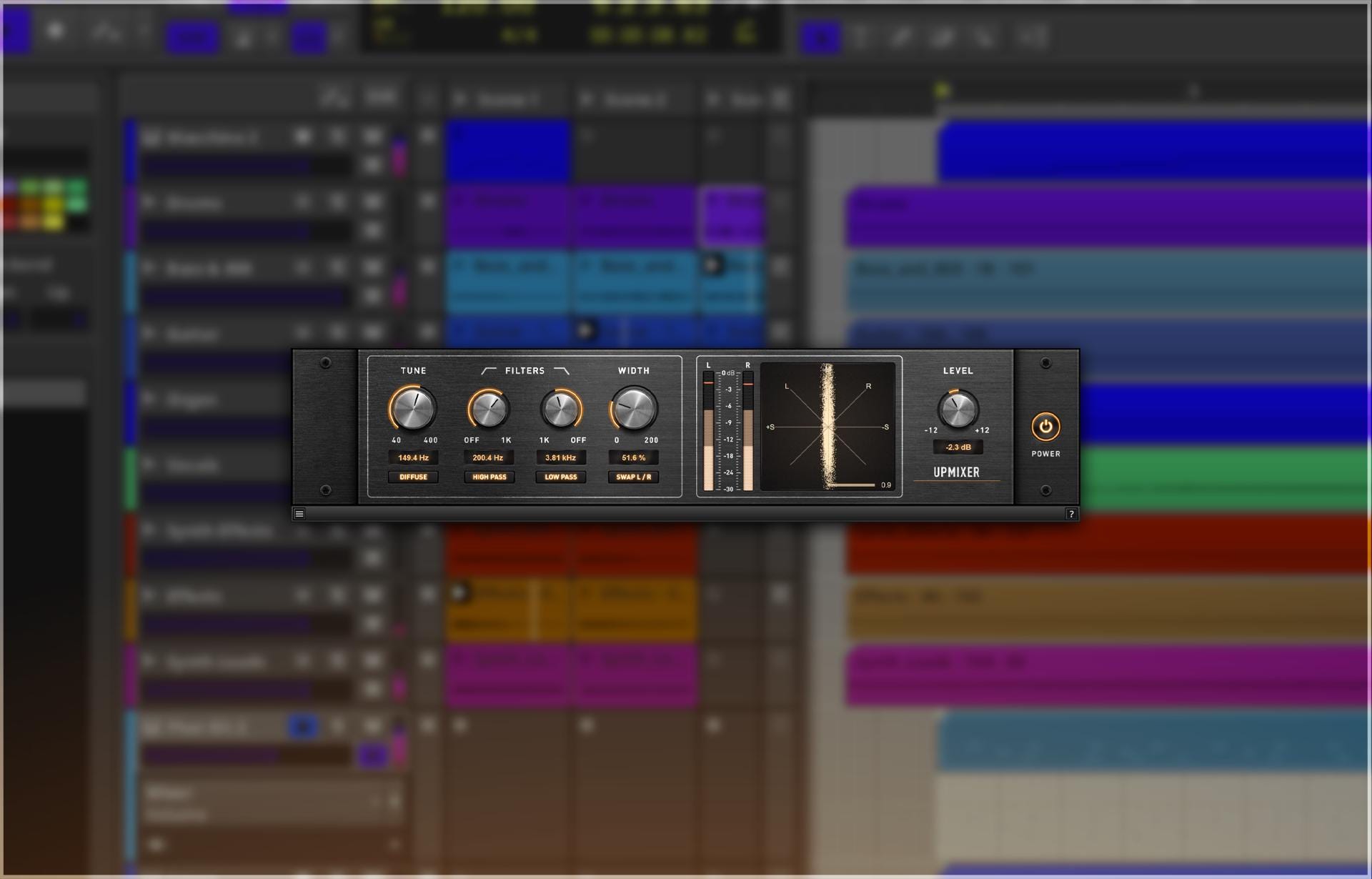
Task: Click the left channel L level meter
Action: coord(708,431)
